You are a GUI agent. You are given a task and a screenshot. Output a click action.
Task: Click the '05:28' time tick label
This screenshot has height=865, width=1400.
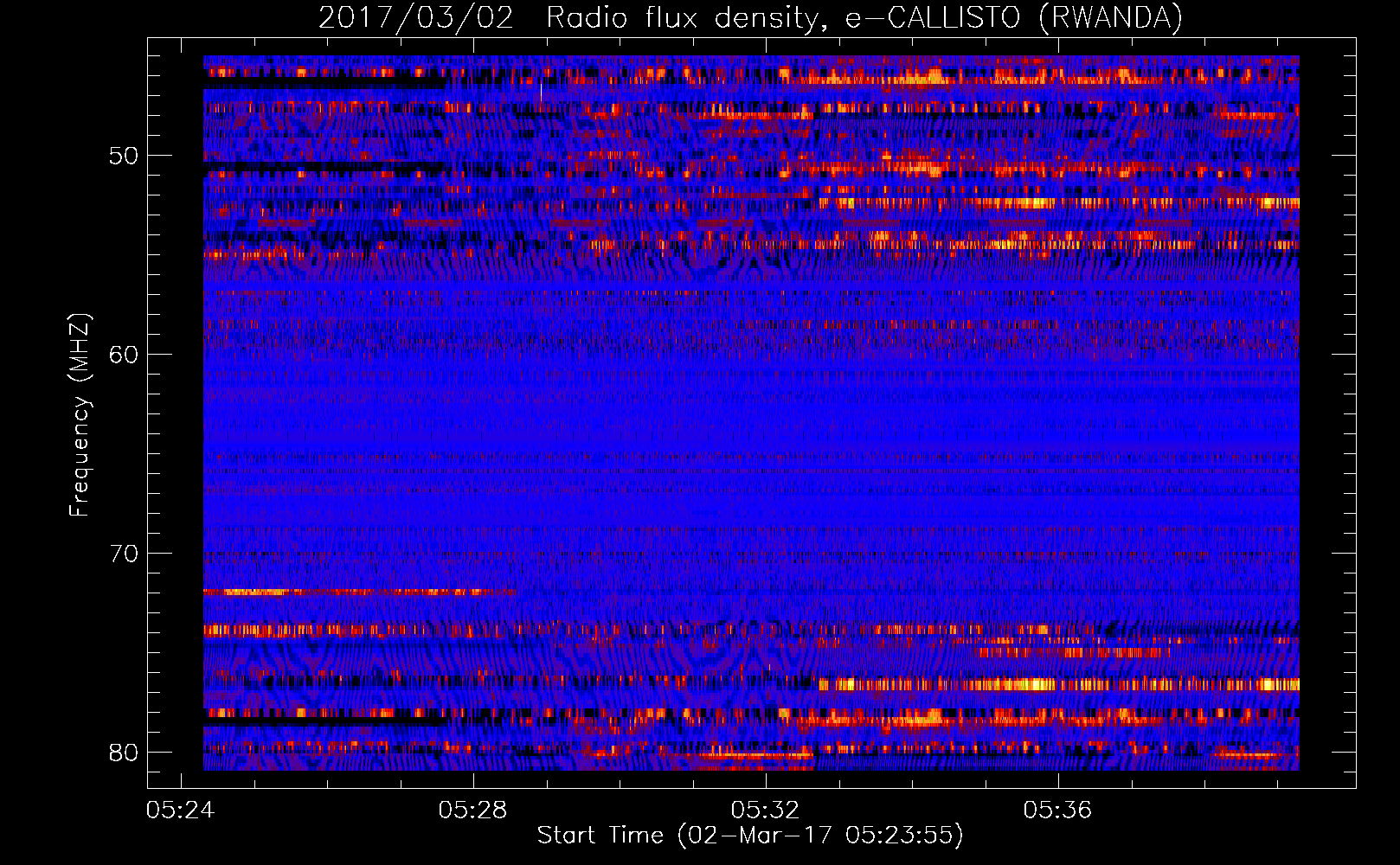pos(472,811)
